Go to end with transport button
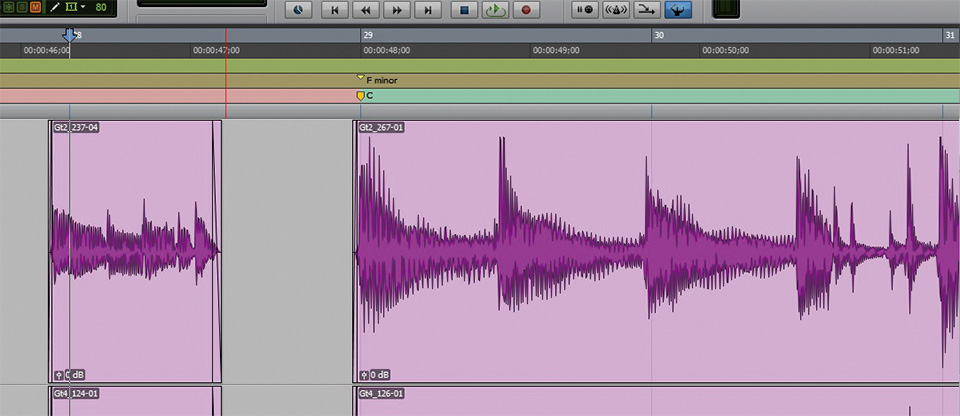This screenshot has width=960, height=416. point(428,10)
